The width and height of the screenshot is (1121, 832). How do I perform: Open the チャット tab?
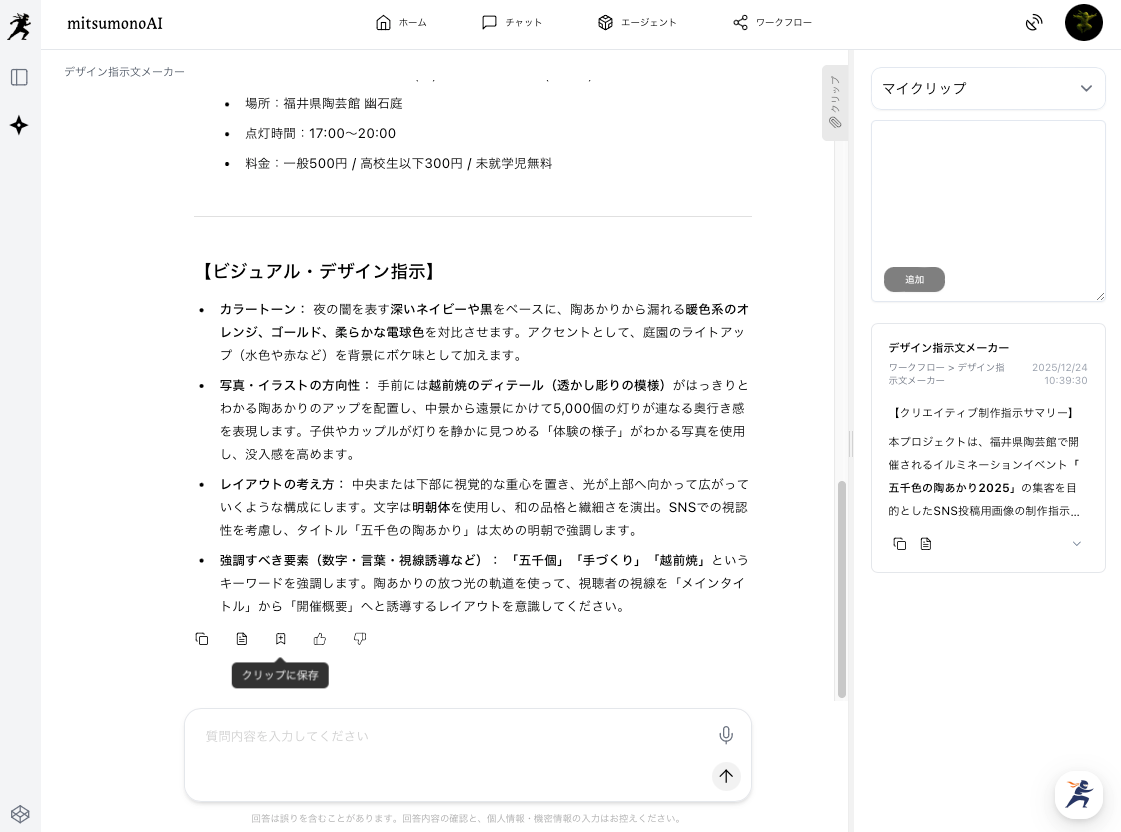tap(512, 22)
